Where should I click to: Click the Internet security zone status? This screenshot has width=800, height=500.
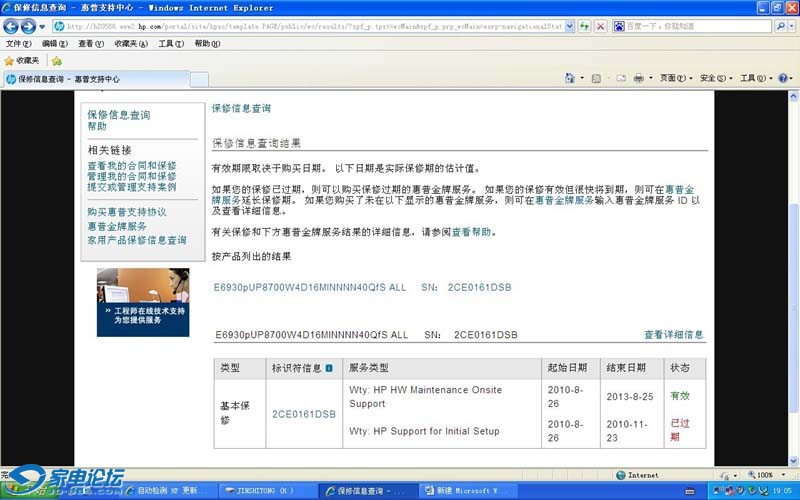tap(637, 475)
